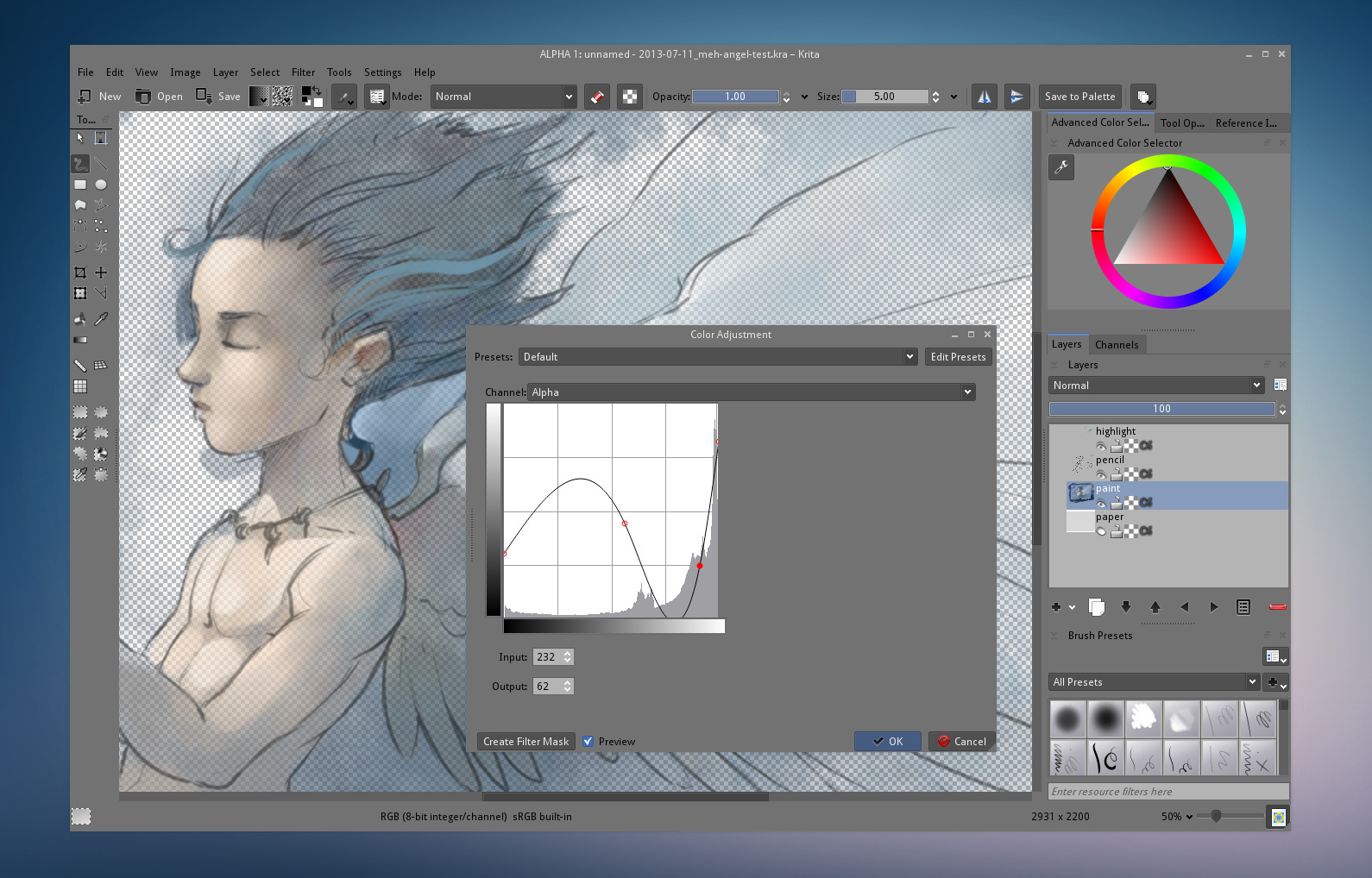Click the horizontal mirror toolbar icon
This screenshot has width=1372, height=878.
click(984, 97)
